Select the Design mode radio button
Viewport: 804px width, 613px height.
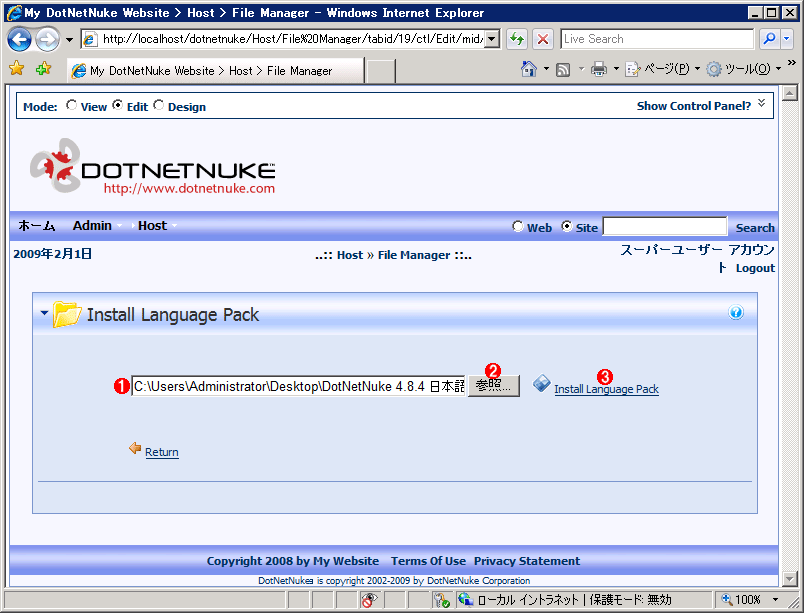[158, 105]
